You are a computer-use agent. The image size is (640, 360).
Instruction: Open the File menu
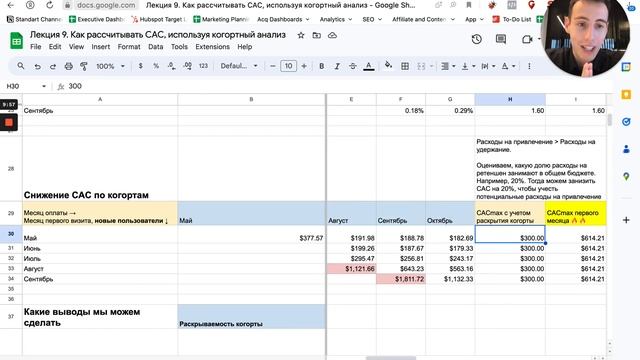(x=36, y=47)
